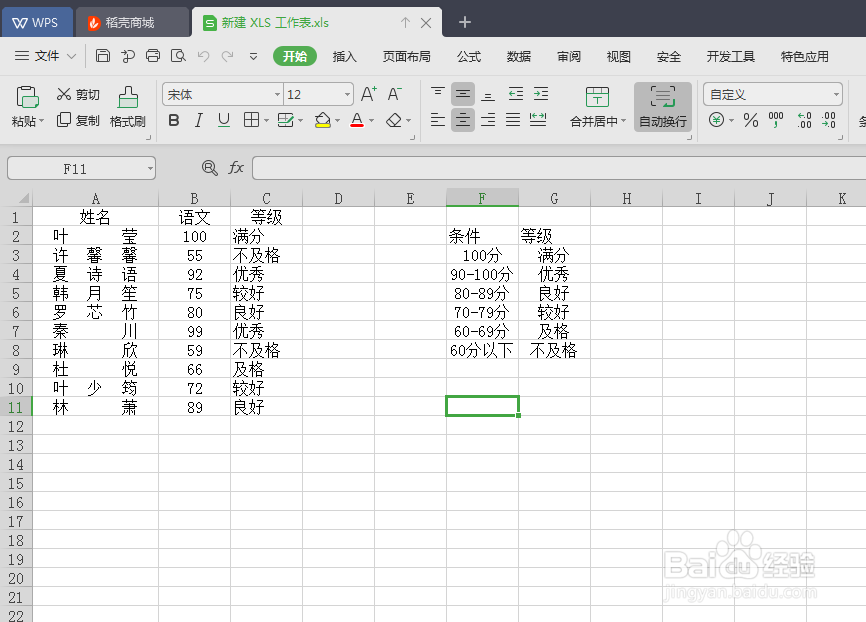Switch to the 数据 ribbon tab
This screenshot has width=866, height=622.
pos(519,56)
